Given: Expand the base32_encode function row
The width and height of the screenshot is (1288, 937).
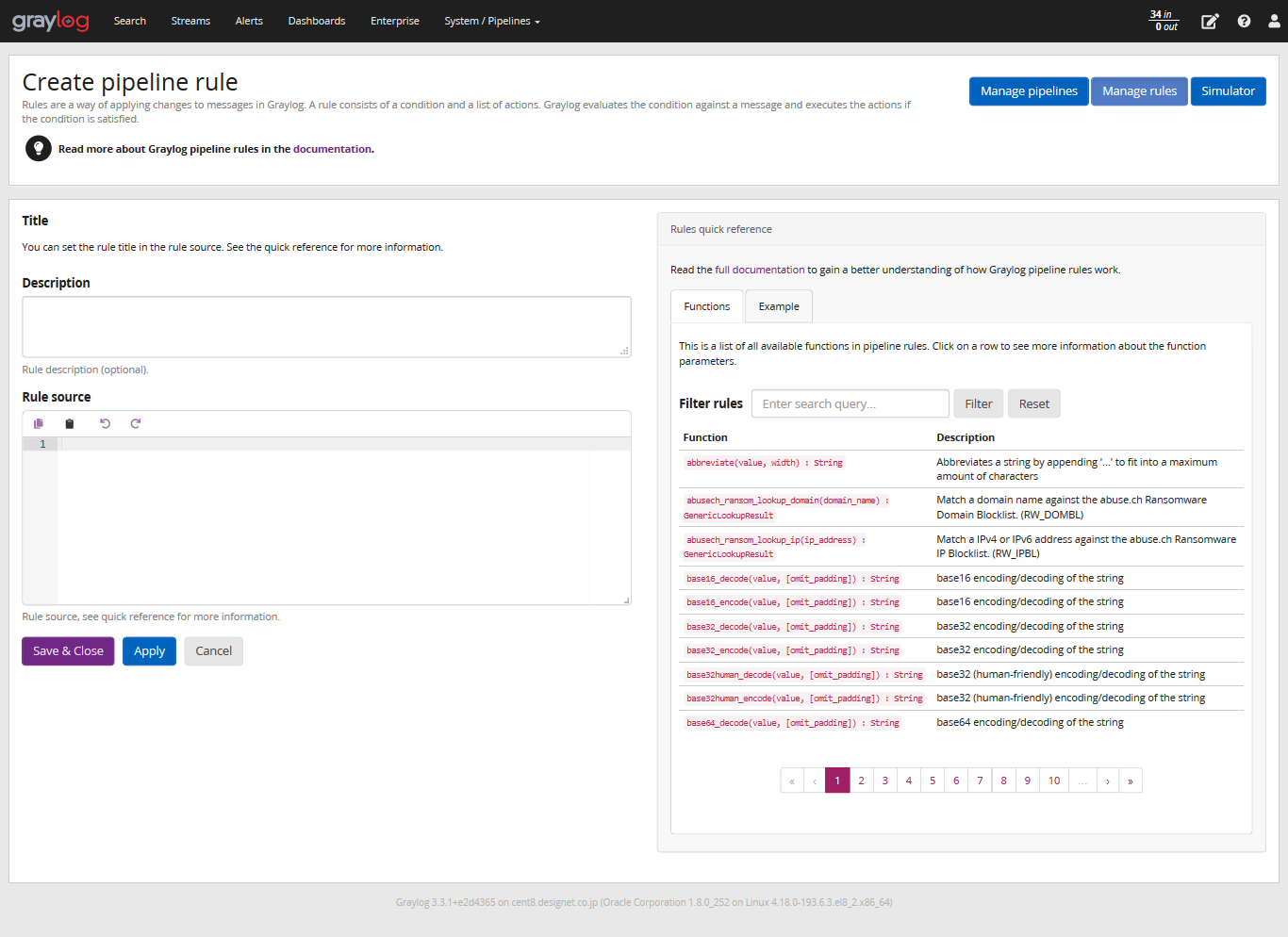Looking at the screenshot, I should (x=961, y=649).
